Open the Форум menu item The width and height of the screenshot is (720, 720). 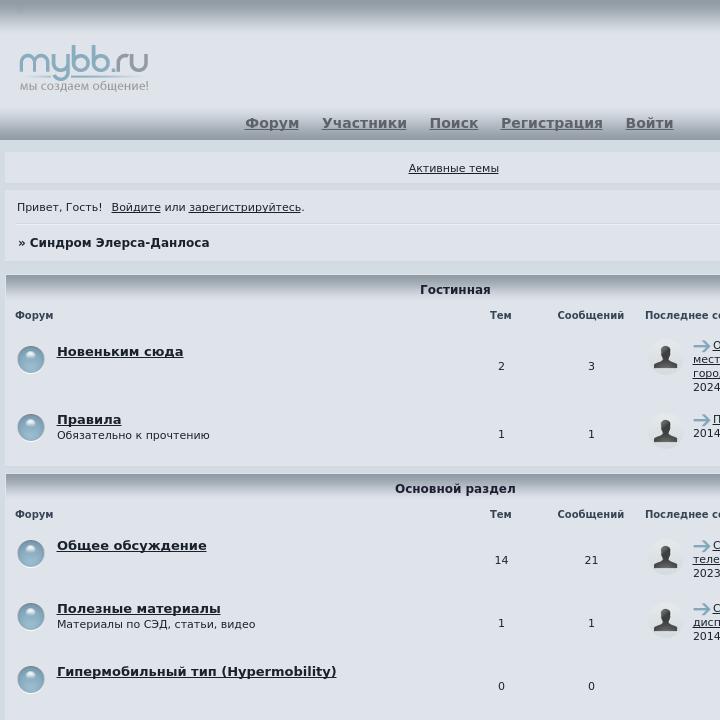point(272,123)
